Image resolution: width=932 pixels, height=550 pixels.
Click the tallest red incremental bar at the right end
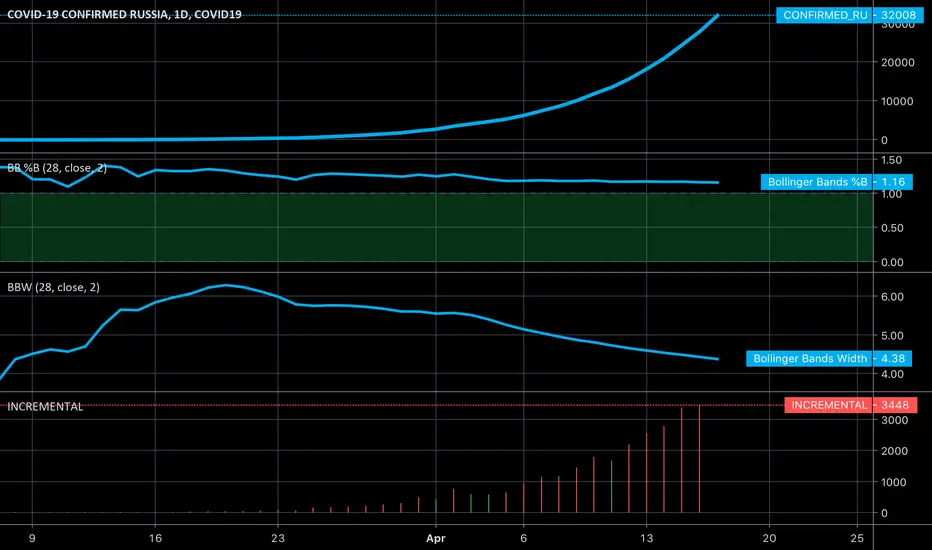(x=699, y=459)
